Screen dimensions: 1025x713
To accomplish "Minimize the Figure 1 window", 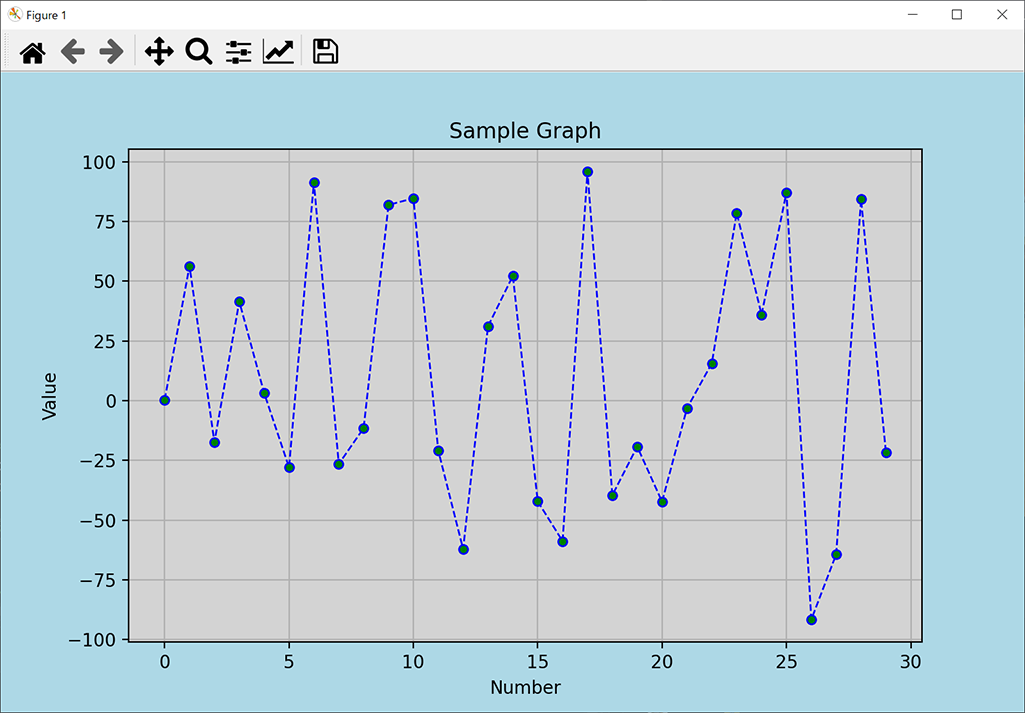I will (x=913, y=14).
